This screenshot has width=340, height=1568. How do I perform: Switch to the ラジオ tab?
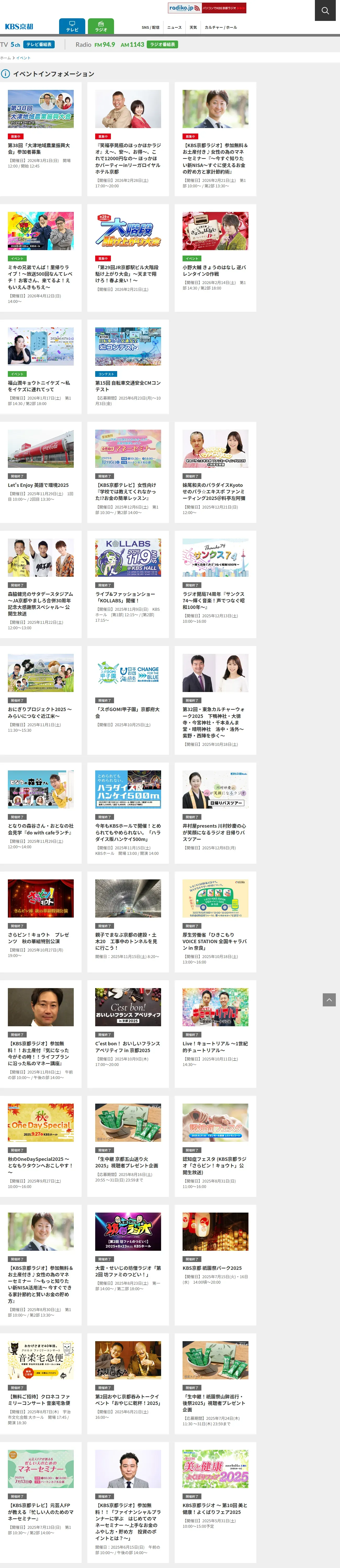100,26
